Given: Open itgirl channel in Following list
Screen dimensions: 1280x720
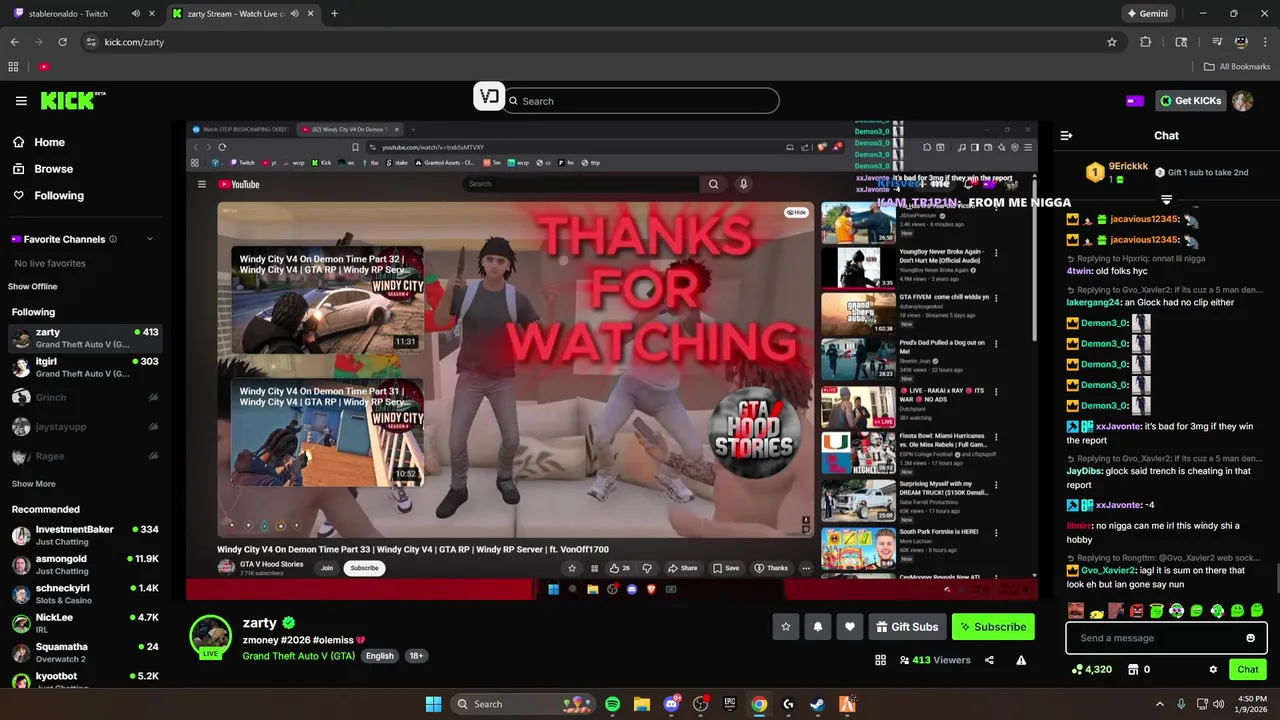Looking at the screenshot, I should coord(84,367).
